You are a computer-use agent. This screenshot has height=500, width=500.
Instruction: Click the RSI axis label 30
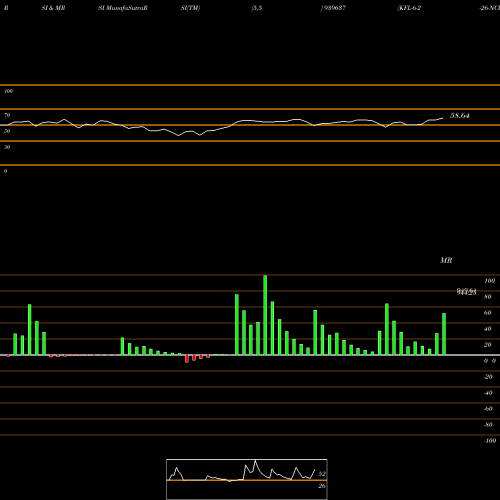tap(7, 147)
